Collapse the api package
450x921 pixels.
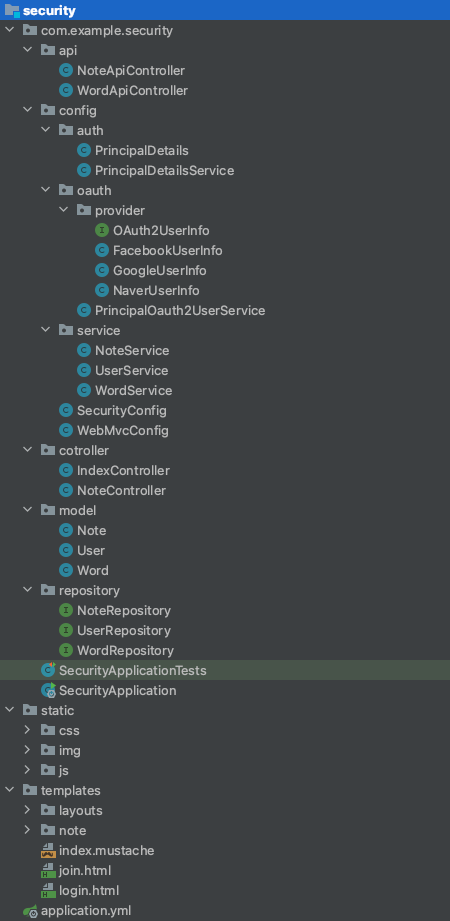tap(28, 51)
